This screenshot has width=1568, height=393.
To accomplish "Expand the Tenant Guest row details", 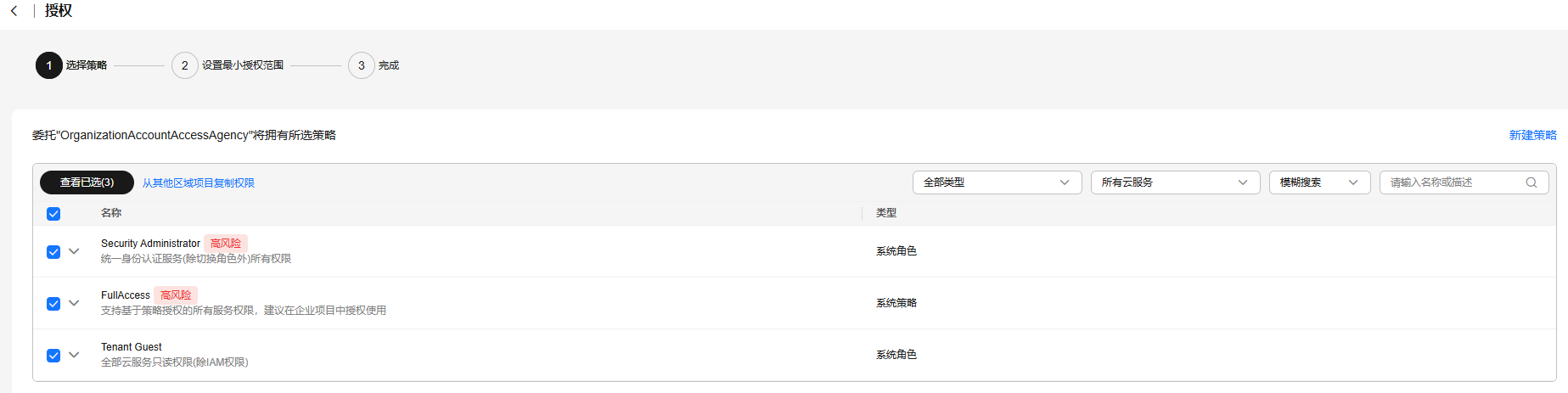I will pyautogui.click(x=74, y=355).
